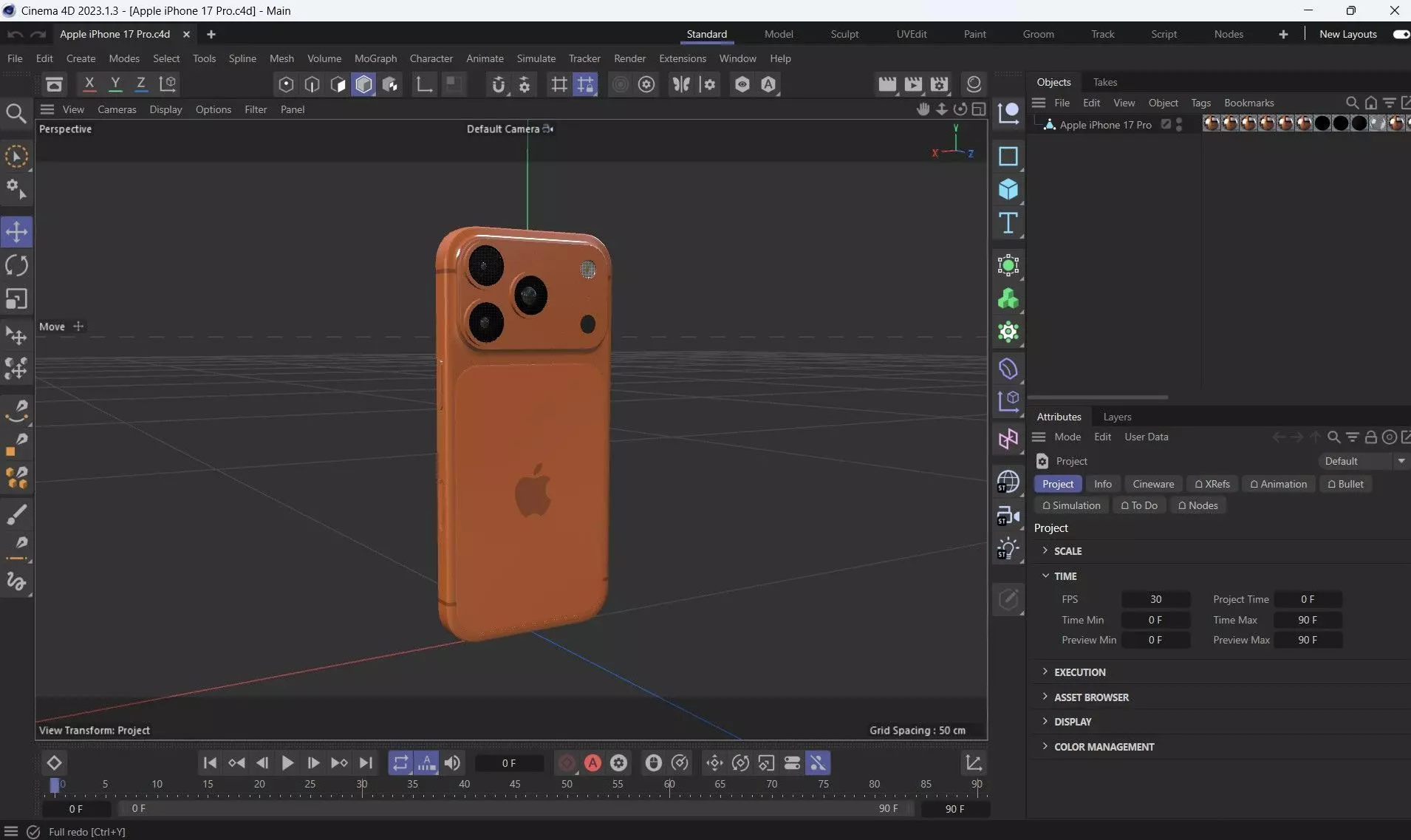Click the preview range bar below timeline
The image size is (1411, 840).
tap(515, 808)
